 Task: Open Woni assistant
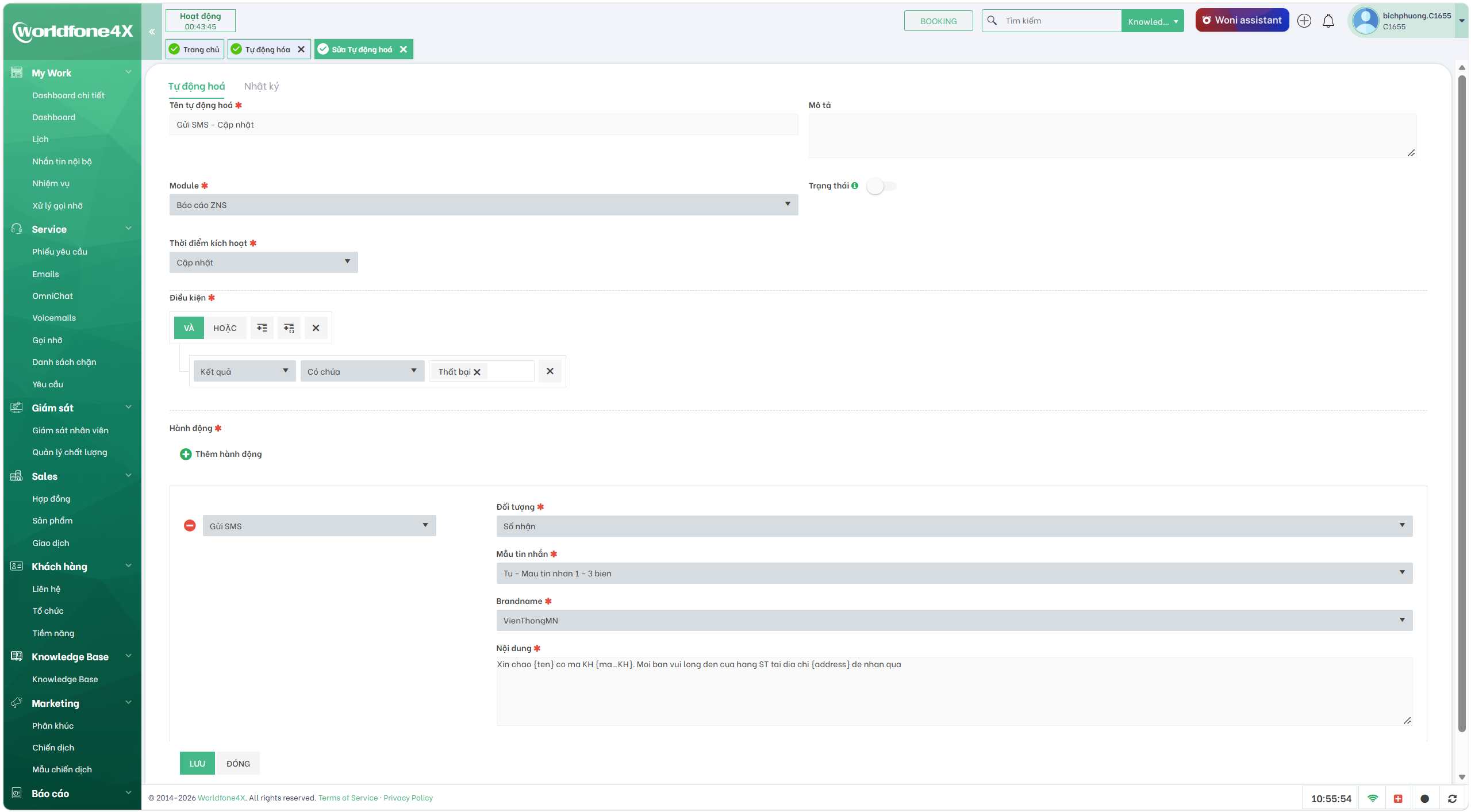coord(1242,20)
